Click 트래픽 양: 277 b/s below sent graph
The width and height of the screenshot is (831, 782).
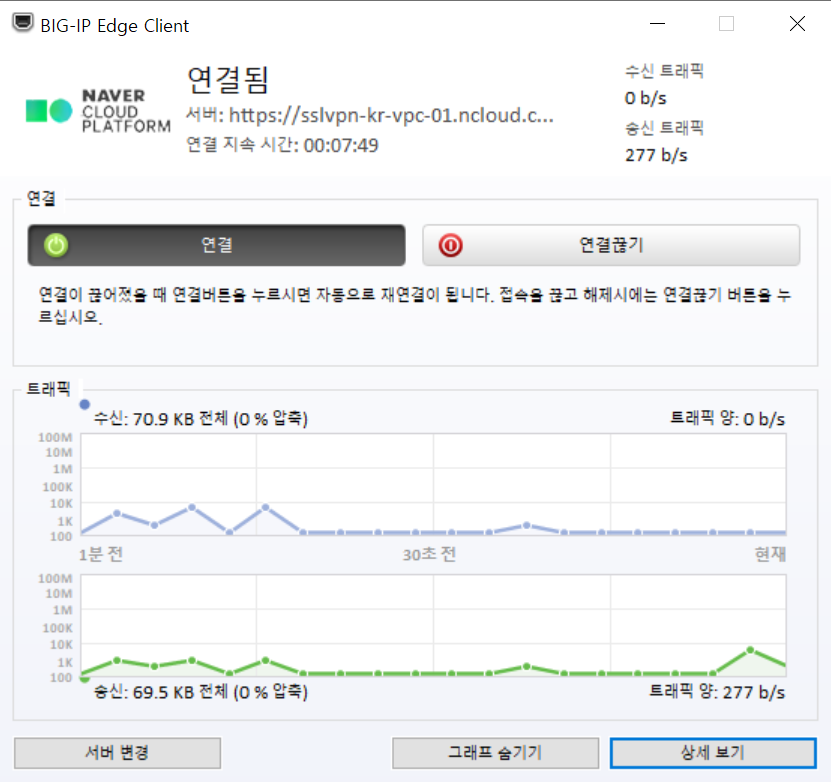point(717,692)
